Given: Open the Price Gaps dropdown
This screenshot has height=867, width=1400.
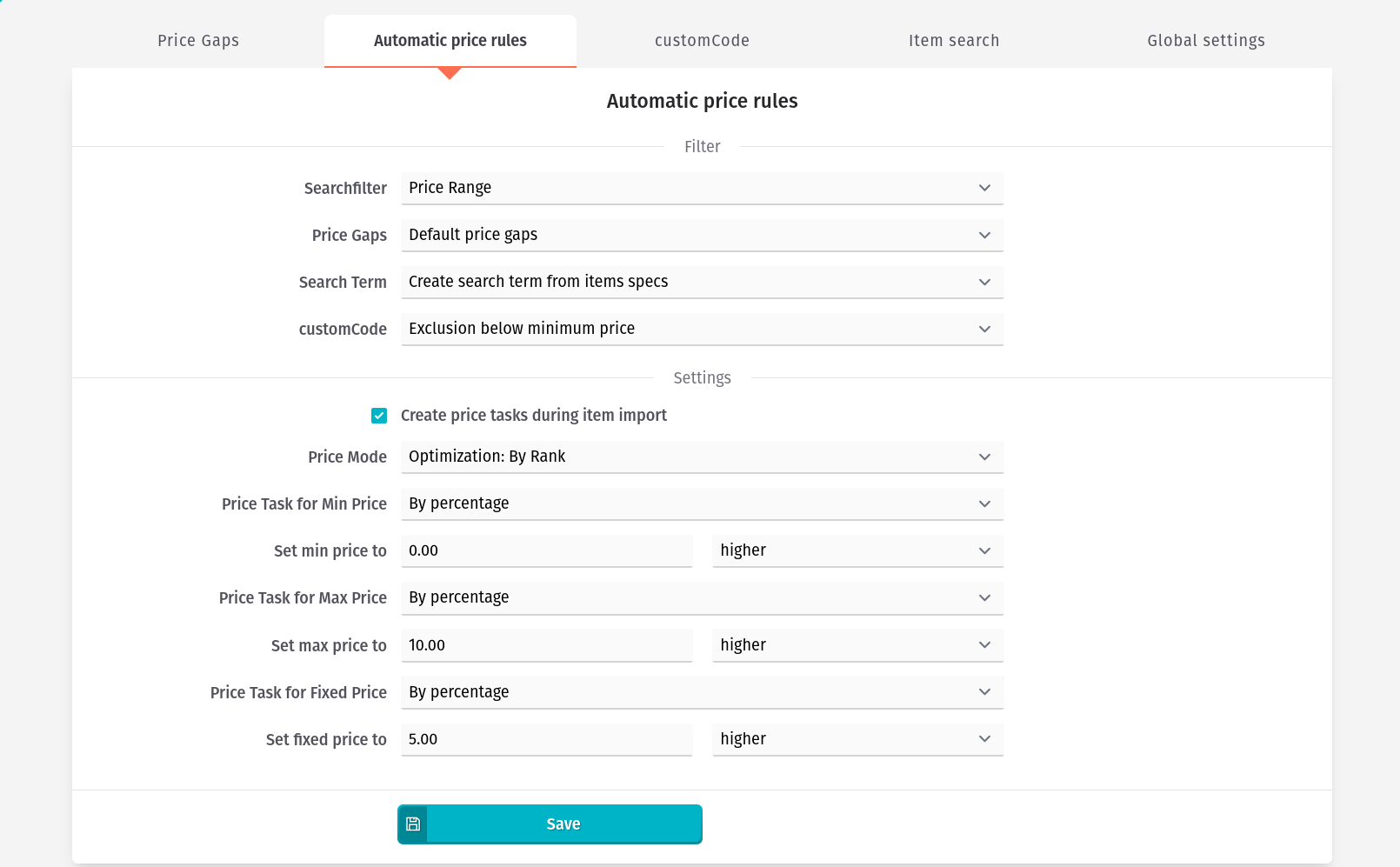Looking at the screenshot, I should point(702,235).
